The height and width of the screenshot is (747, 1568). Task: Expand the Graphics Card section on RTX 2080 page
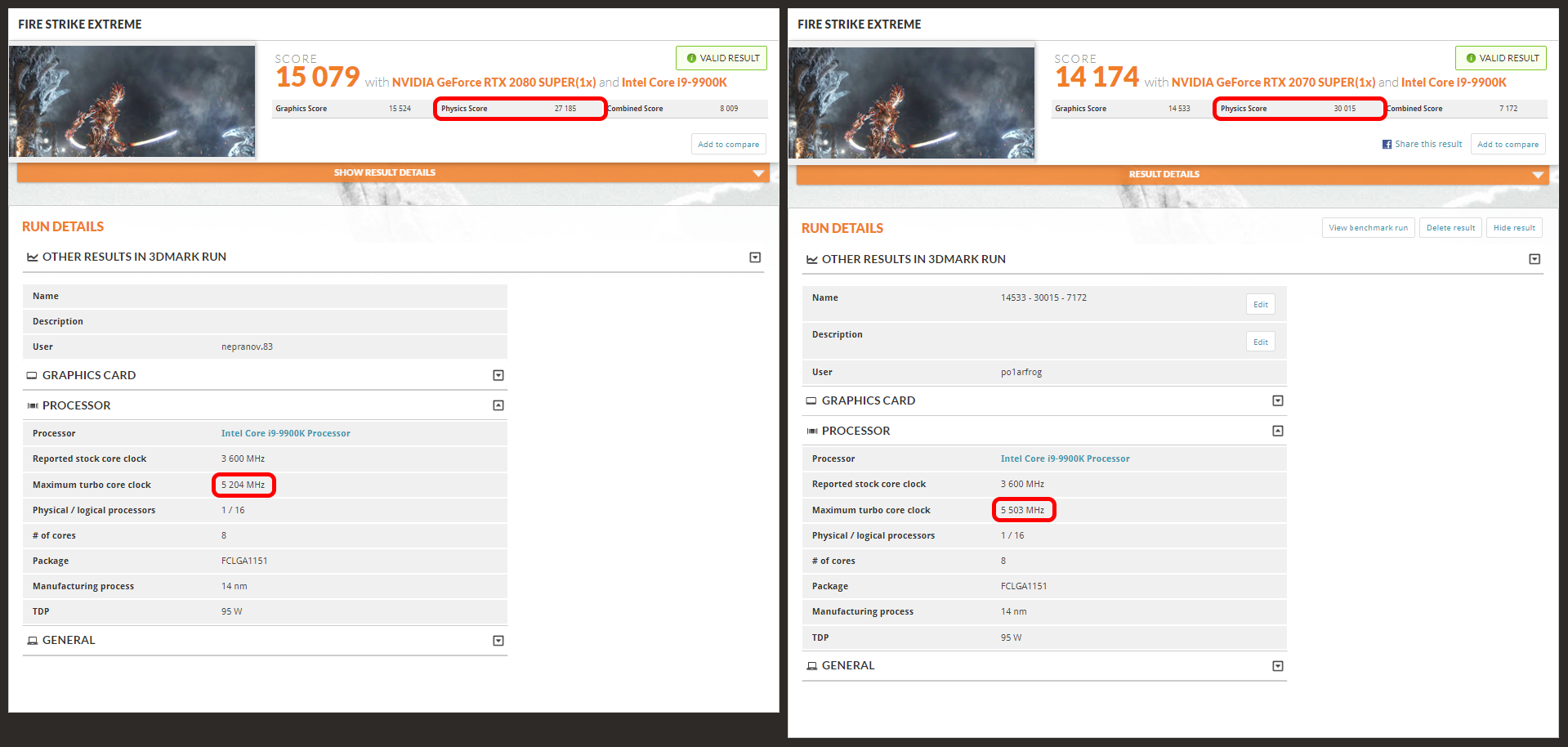click(498, 375)
